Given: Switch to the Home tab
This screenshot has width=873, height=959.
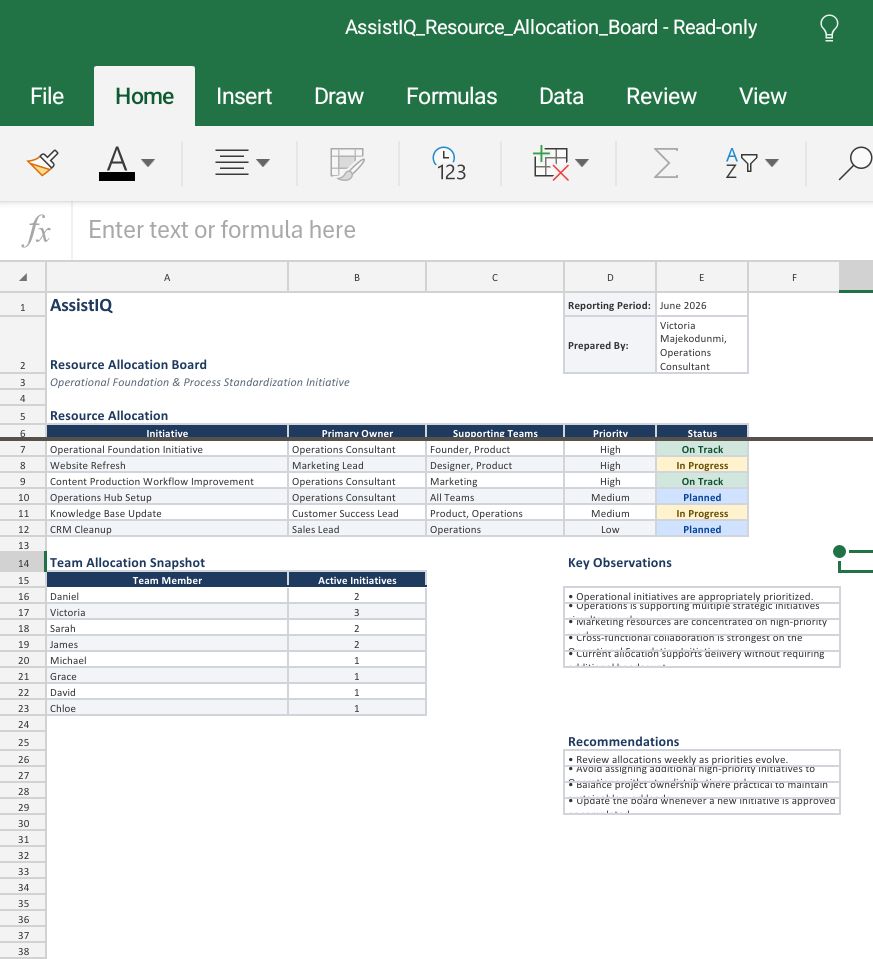Looking at the screenshot, I should pos(144,96).
